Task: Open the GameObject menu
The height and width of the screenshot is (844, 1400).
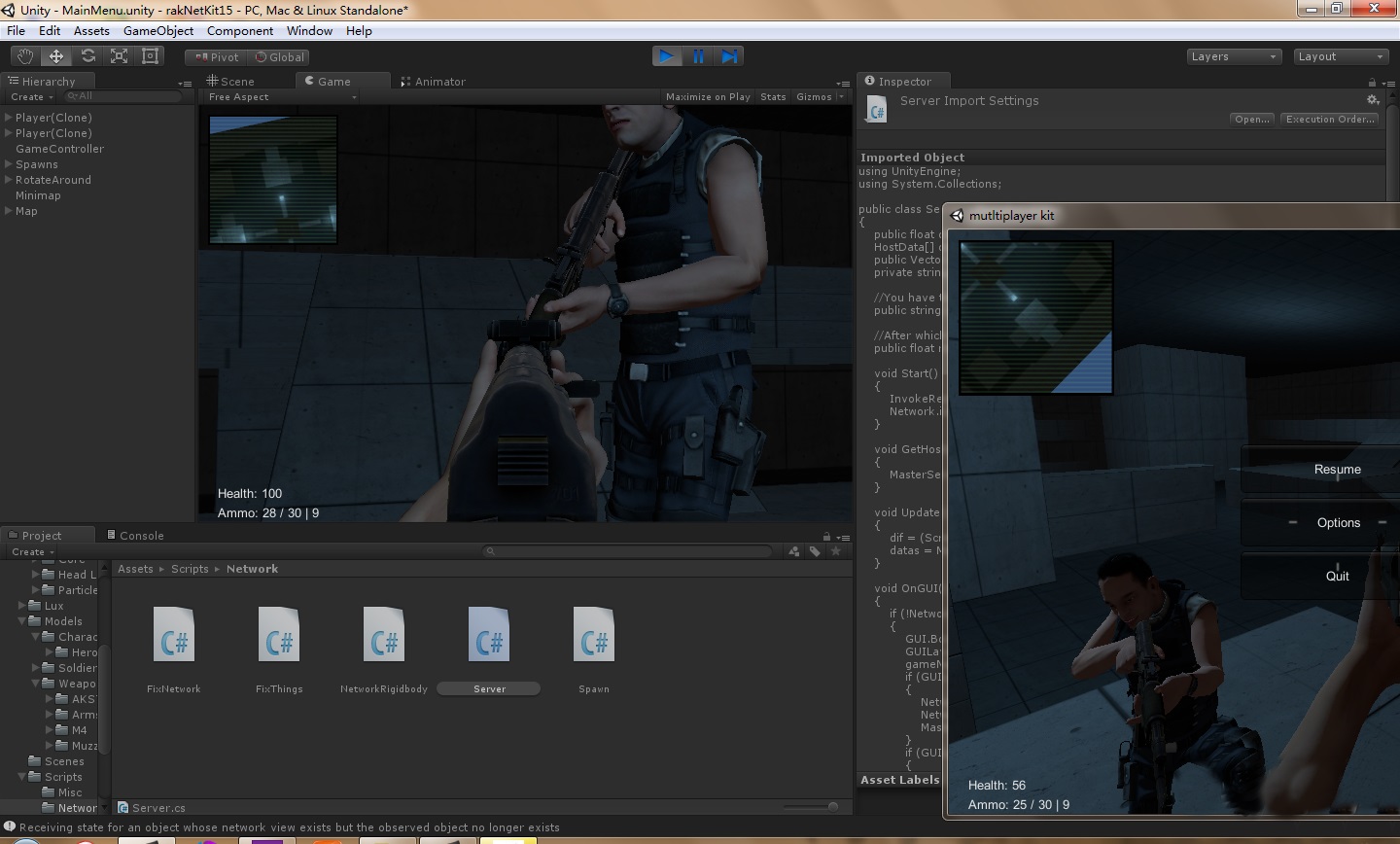Action: 158,30
